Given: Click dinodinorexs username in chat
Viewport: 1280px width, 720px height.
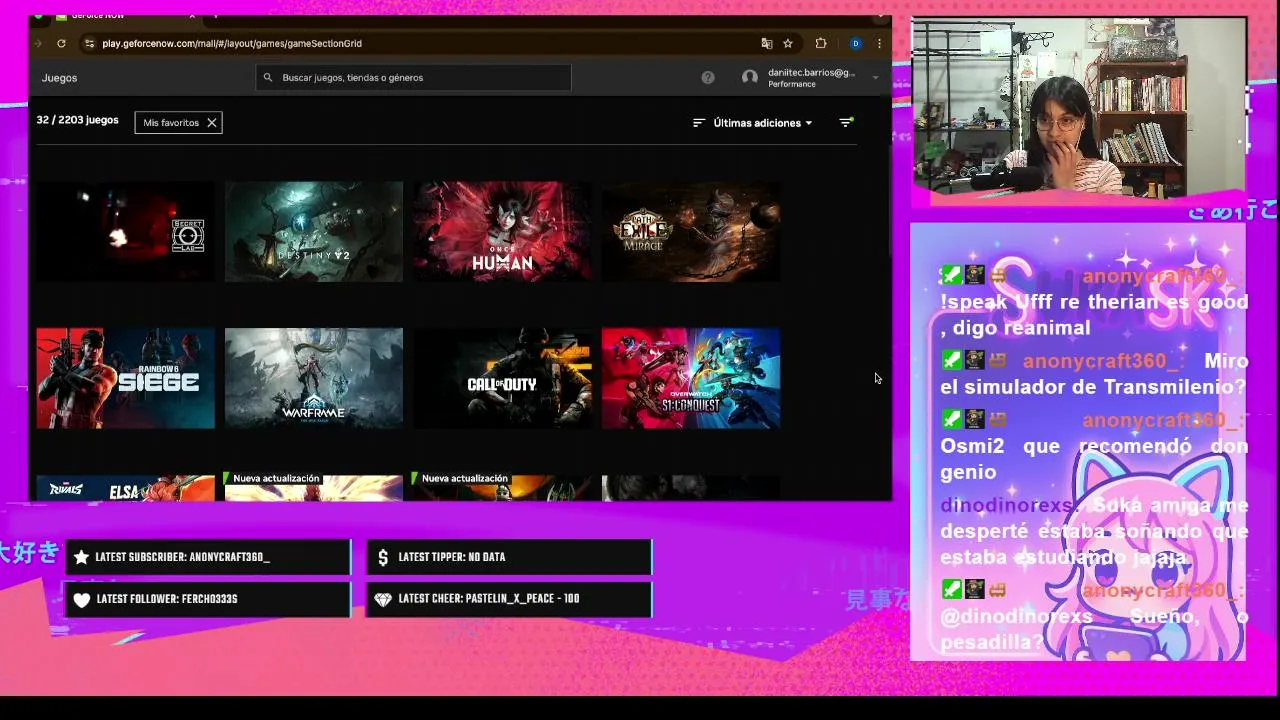Looking at the screenshot, I should click(x=1007, y=505).
